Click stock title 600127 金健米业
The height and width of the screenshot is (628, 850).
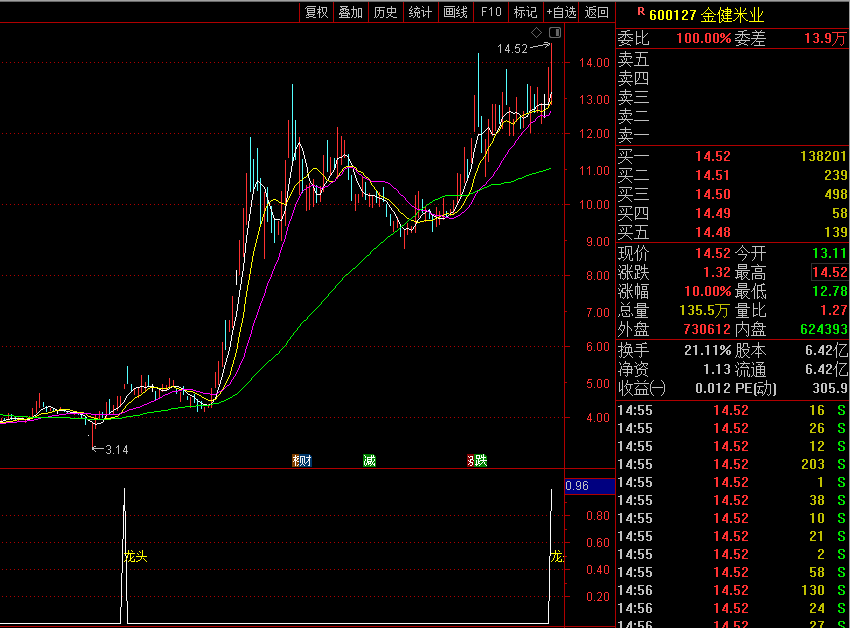click(x=706, y=15)
